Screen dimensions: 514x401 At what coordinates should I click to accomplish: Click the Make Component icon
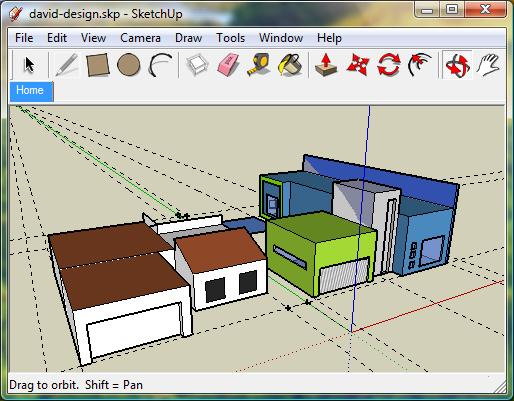197,65
